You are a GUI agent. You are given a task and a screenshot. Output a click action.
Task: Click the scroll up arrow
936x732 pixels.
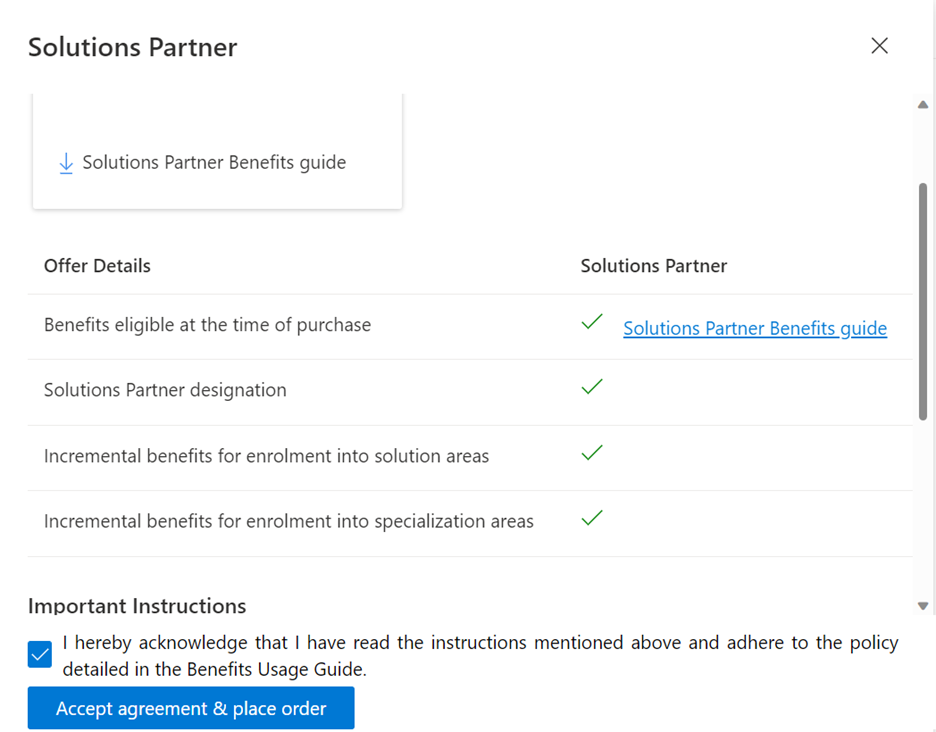[923, 105]
